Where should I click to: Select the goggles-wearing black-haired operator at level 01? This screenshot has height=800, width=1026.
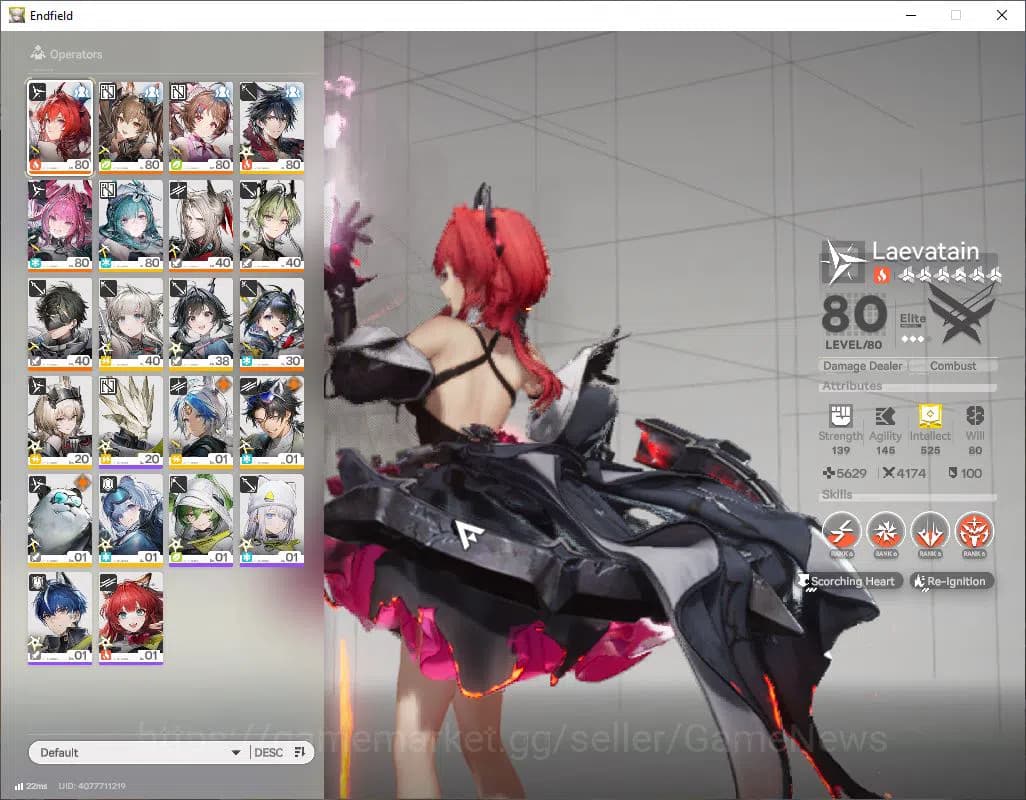272,421
